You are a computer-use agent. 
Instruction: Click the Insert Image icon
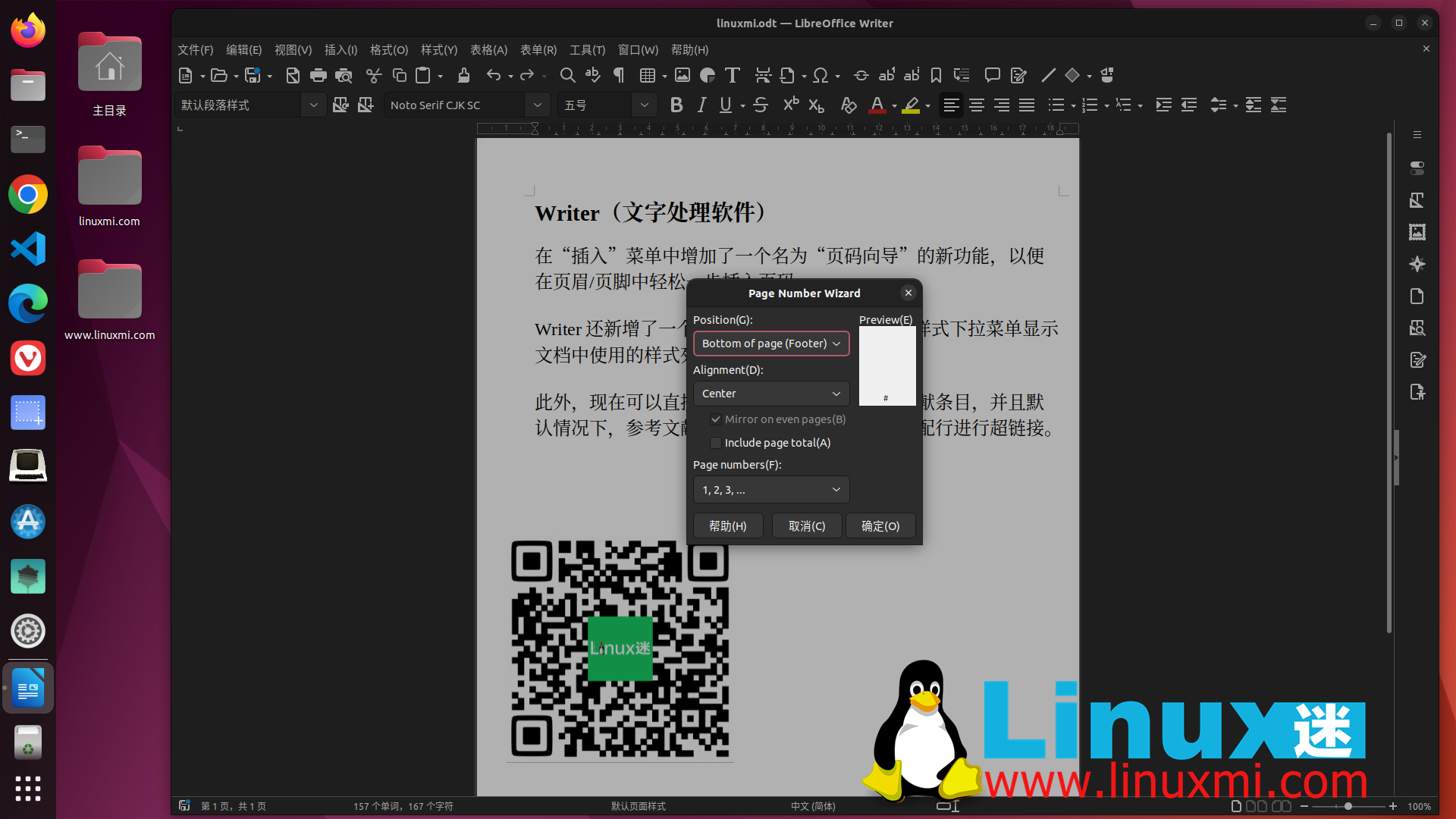(x=682, y=75)
